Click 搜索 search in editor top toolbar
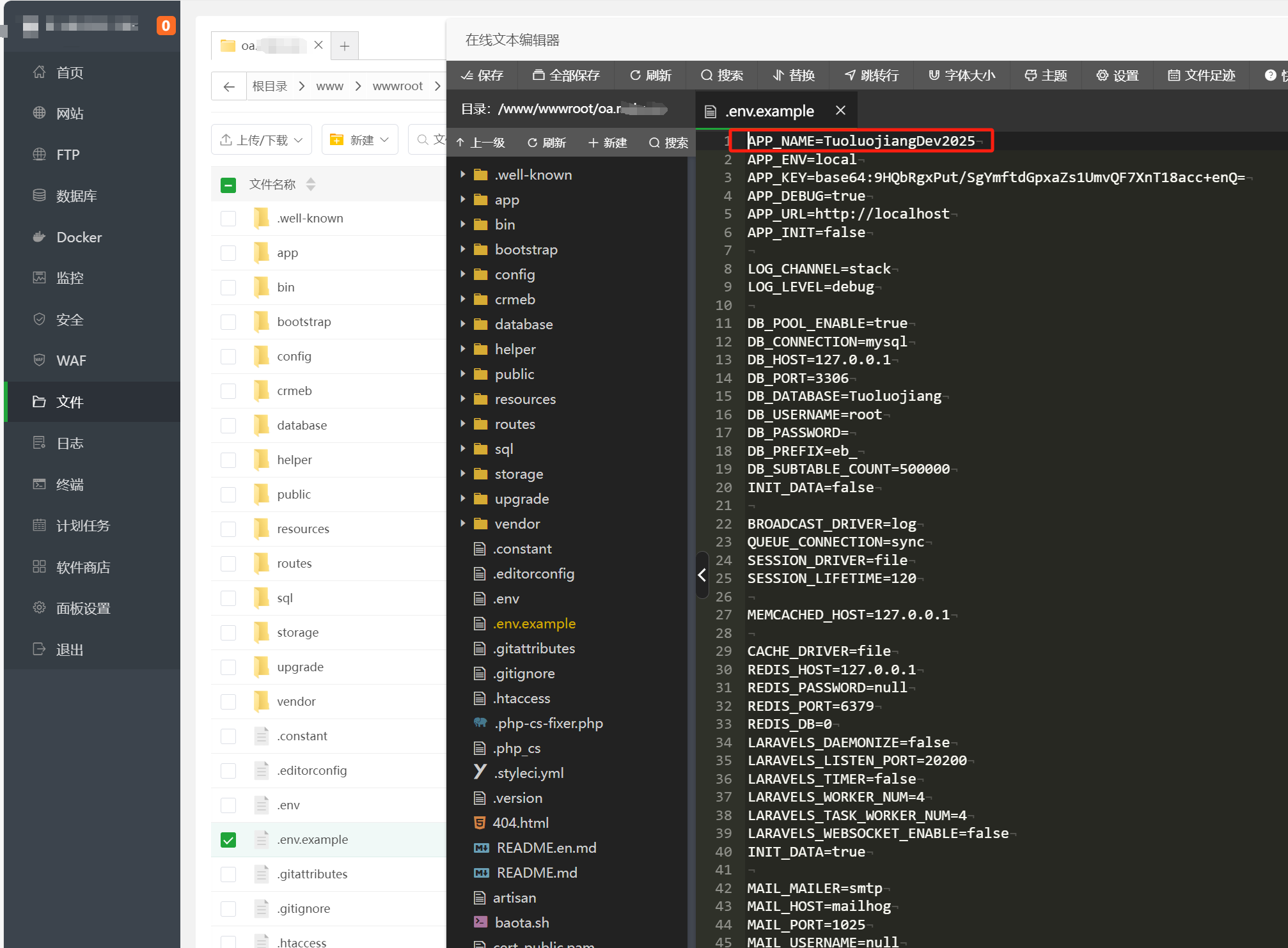The width and height of the screenshot is (1288, 948). coord(722,75)
